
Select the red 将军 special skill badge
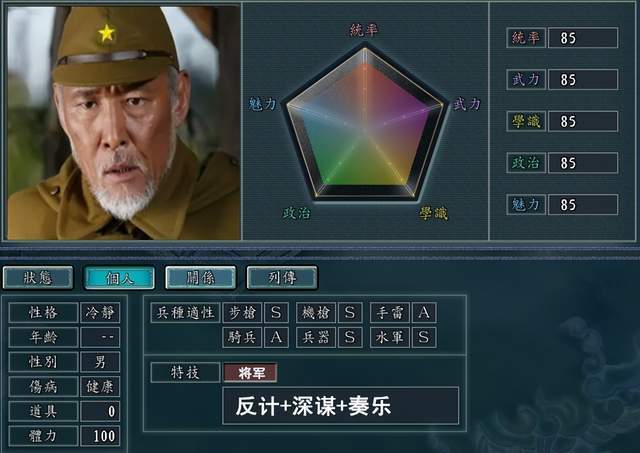point(251,373)
